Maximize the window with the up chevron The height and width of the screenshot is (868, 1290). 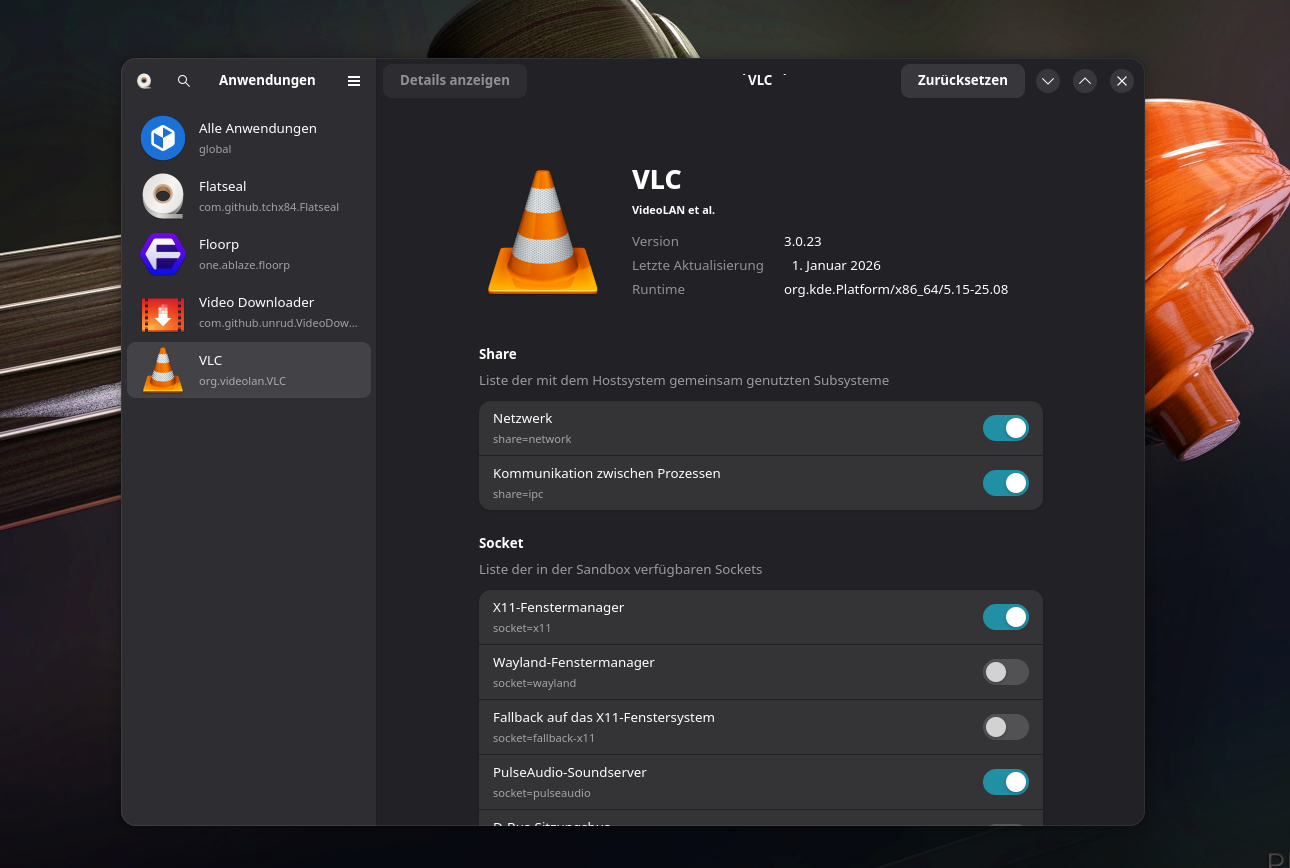pos(1085,81)
